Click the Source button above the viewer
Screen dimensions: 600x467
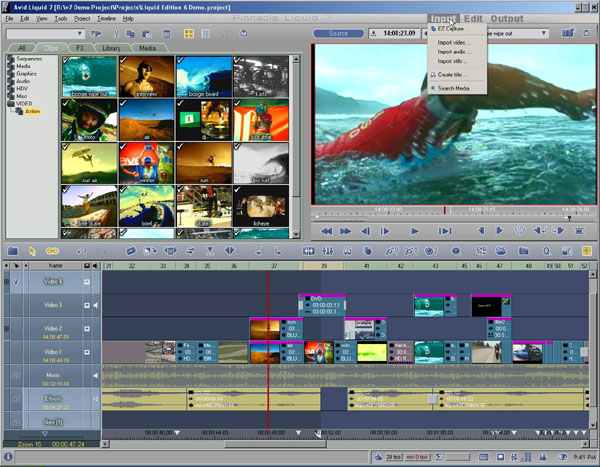tap(338, 33)
